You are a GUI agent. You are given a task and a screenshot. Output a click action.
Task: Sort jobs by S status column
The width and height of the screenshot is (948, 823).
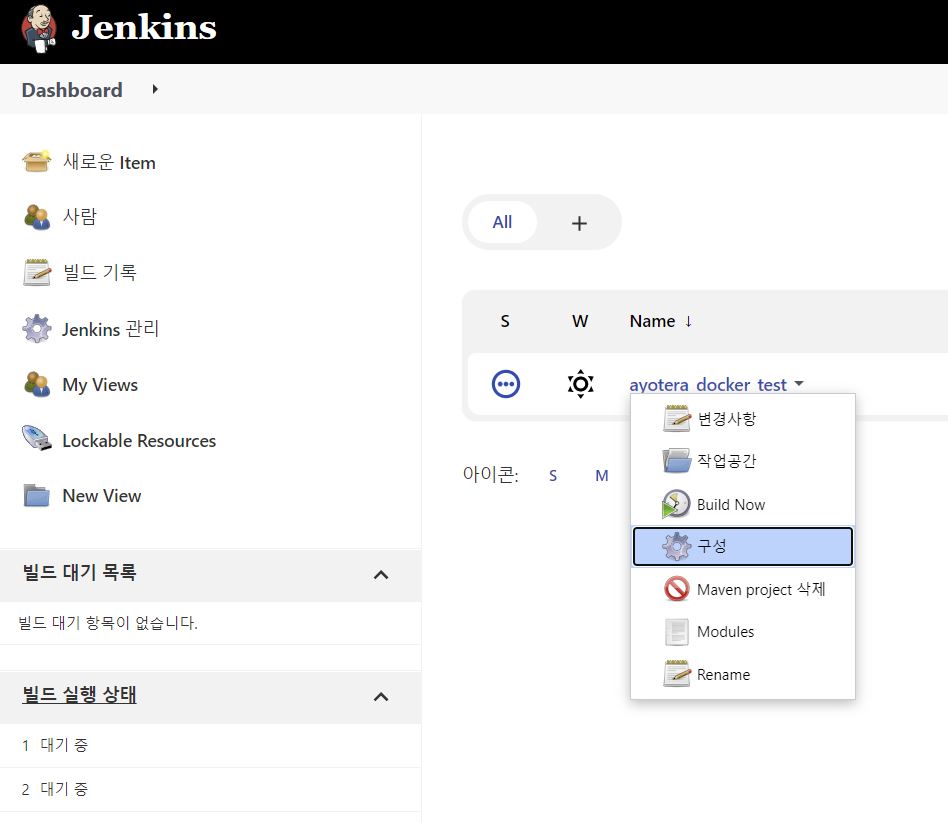pyautogui.click(x=505, y=321)
